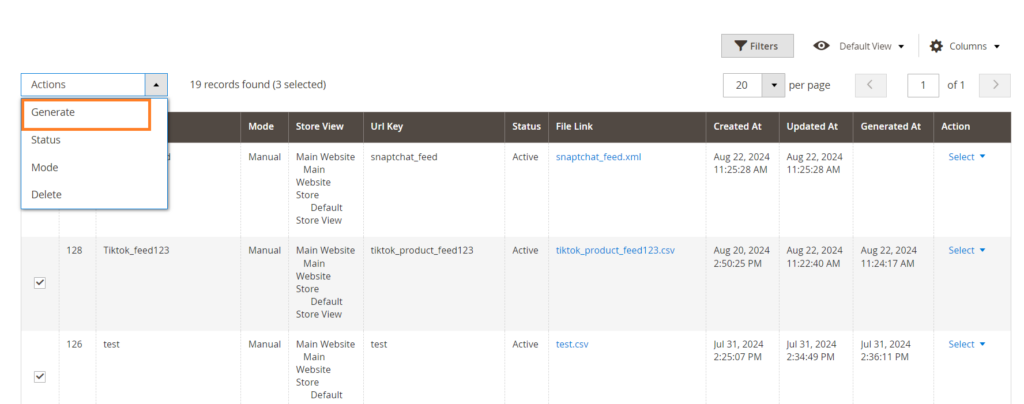
Task: Go to previous page arrow
Action: click(x=871, y=85)
